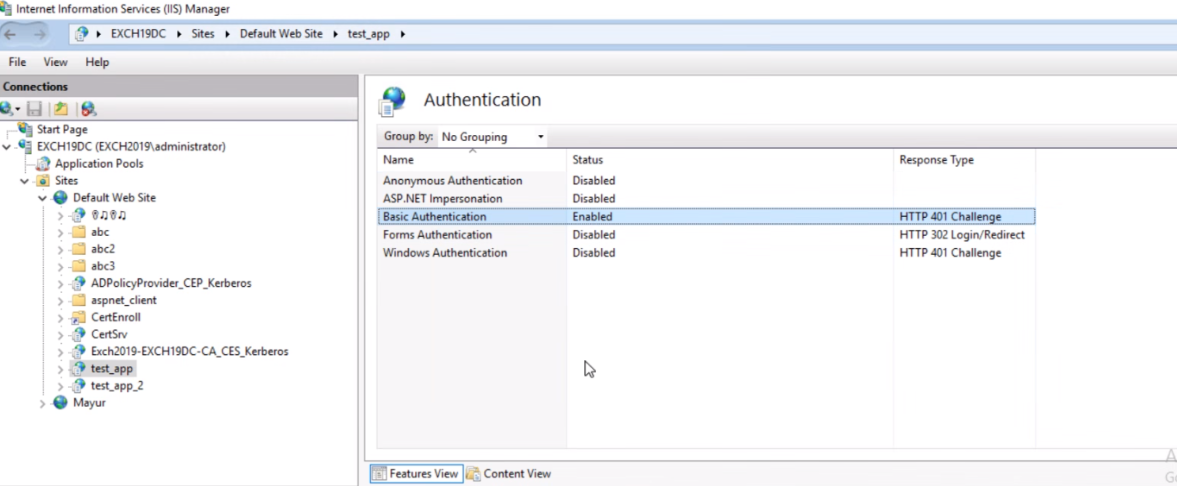Open the Application Pools node icon
1178x486 pixels.
(43, 164)
